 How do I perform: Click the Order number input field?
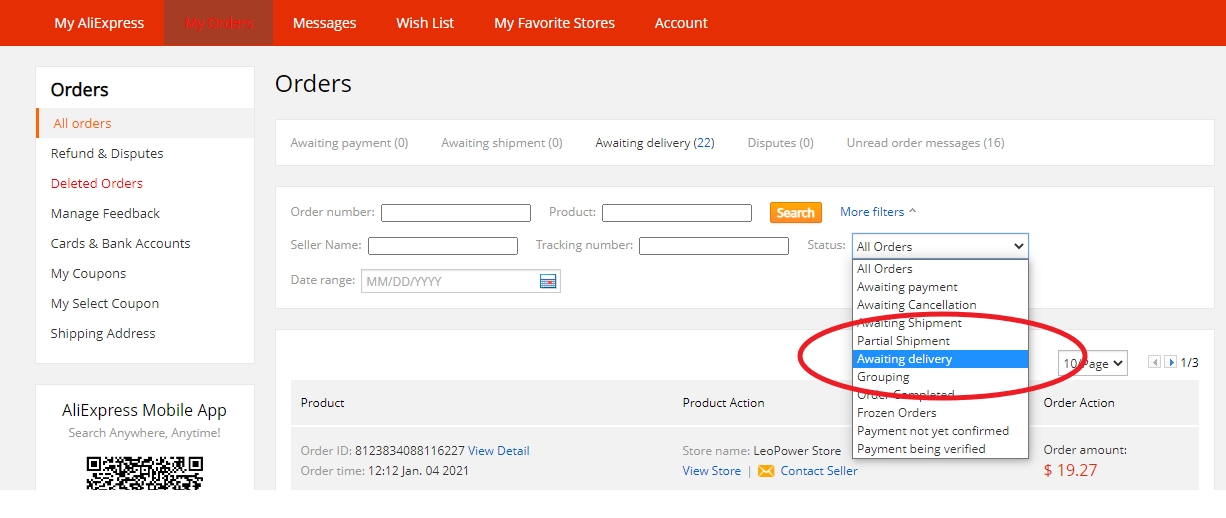(x=456, y=212)
